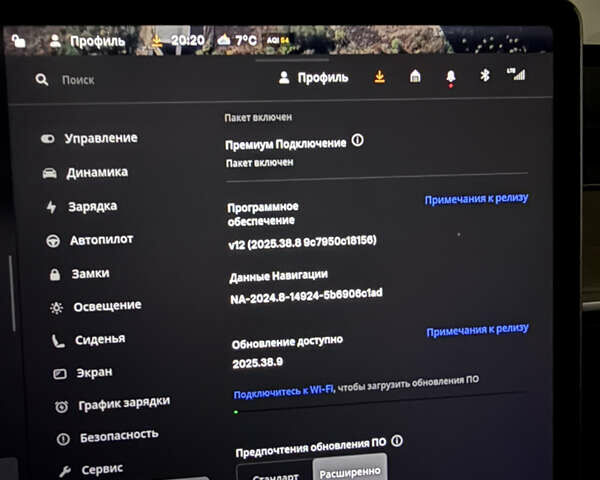Open Профиль in the settings header
Image resolution: width=600 pixels, height=480 pixels.
pos(314,78)
